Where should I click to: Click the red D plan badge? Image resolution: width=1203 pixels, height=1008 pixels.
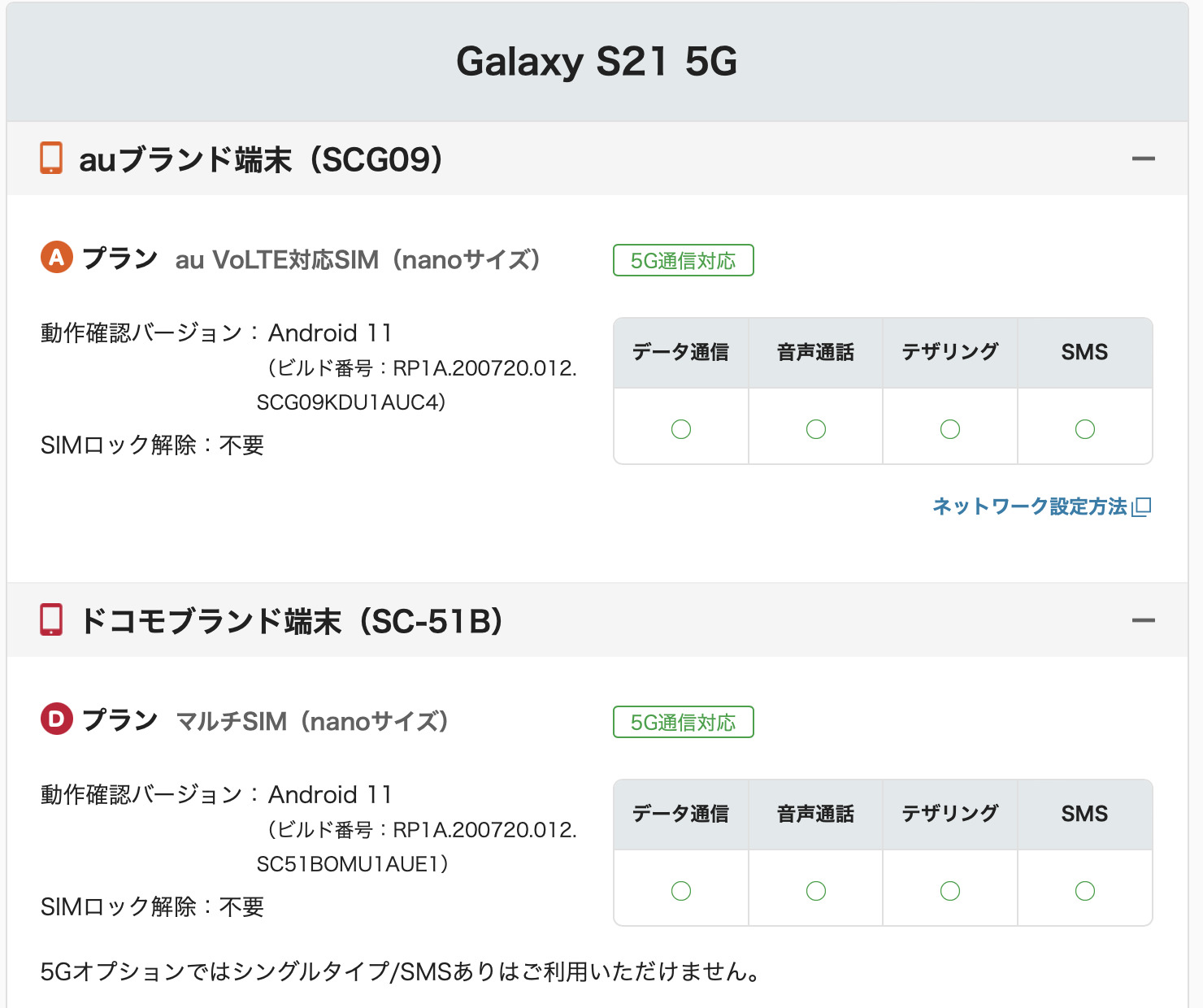point(57,719)
